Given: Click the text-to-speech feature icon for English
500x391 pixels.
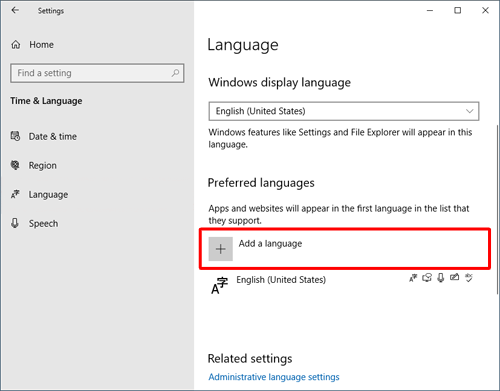Looking at the screenshot, I should (x=427, y=278).
